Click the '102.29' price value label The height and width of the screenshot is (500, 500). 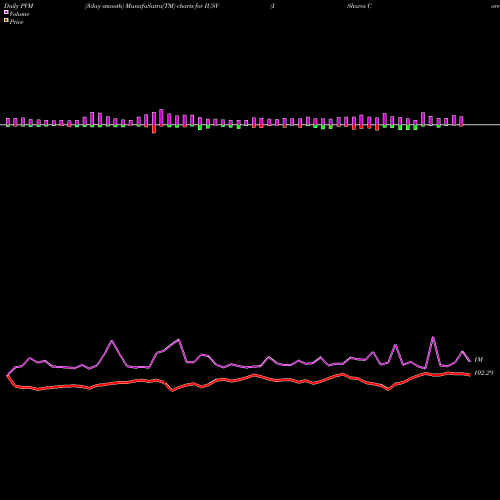483,373
